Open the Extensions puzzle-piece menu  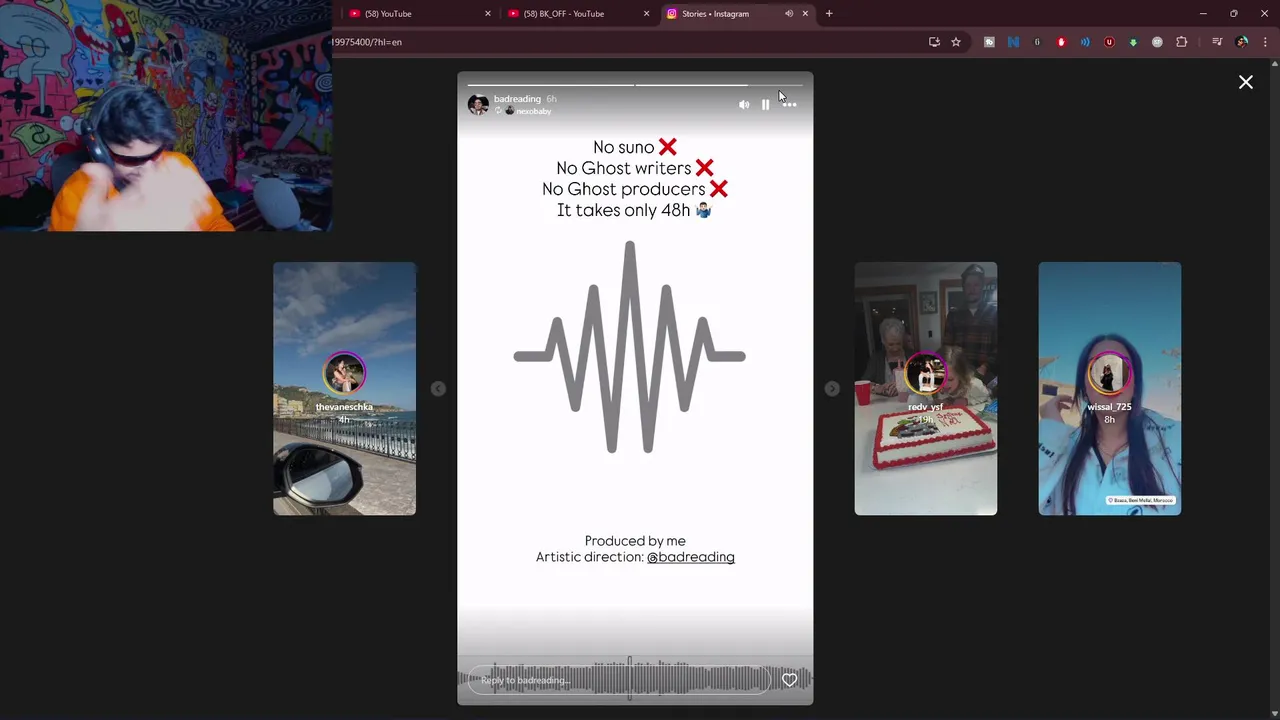[1181, 42]
